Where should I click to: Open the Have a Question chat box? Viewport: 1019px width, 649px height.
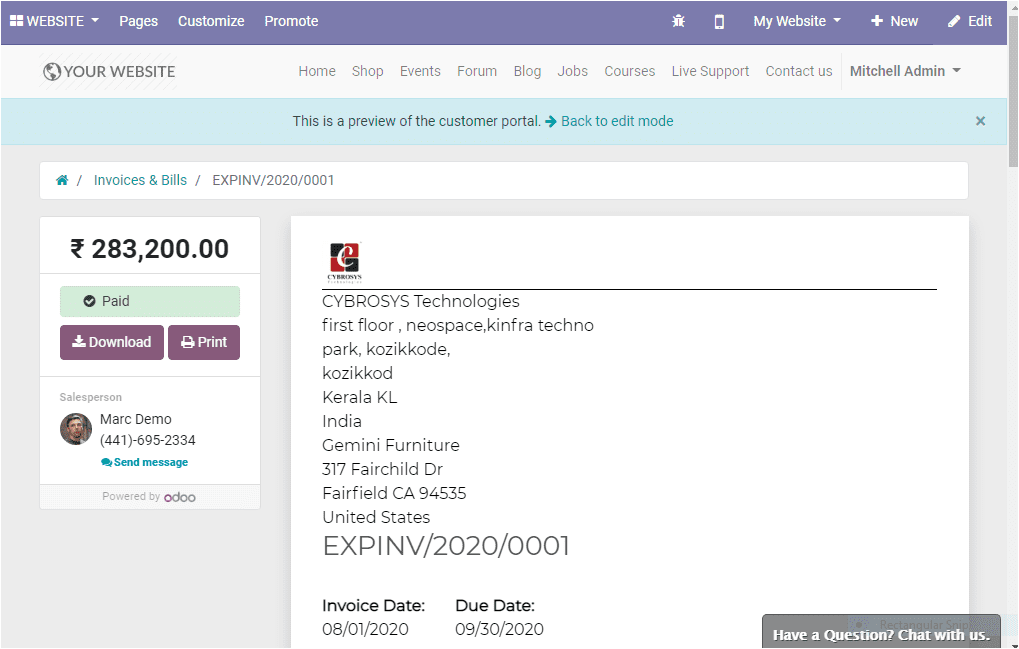[x=881, y=631]
